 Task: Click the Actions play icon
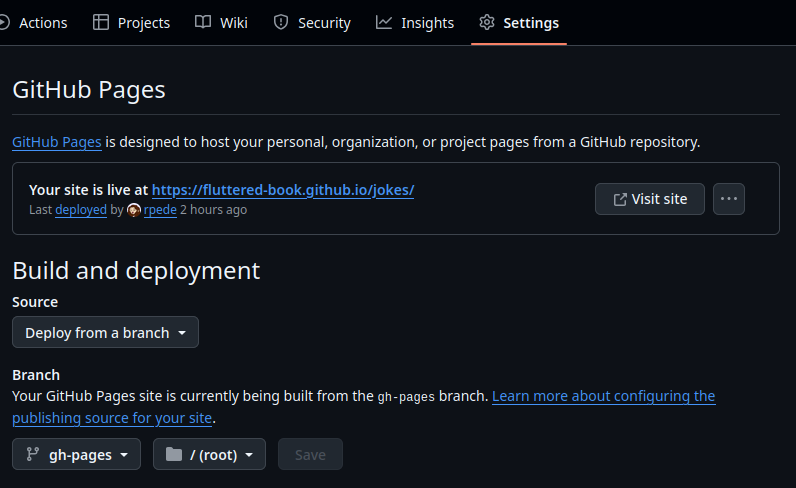[4, 22]
